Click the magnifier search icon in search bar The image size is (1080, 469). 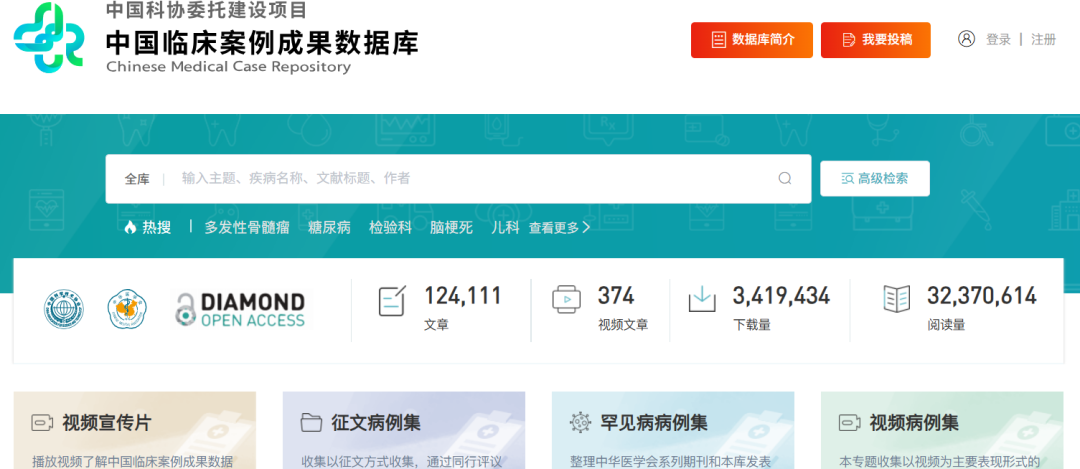[785, 179]
